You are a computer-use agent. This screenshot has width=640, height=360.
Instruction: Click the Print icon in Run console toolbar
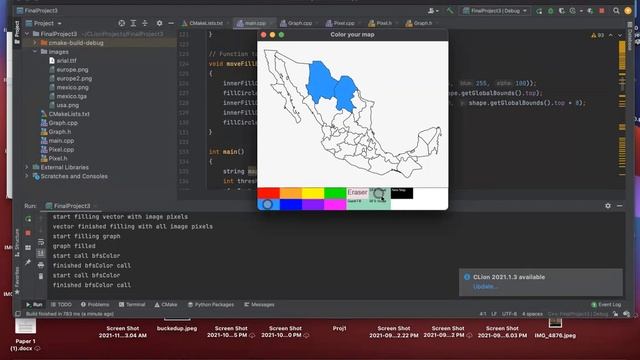point(41,265)
